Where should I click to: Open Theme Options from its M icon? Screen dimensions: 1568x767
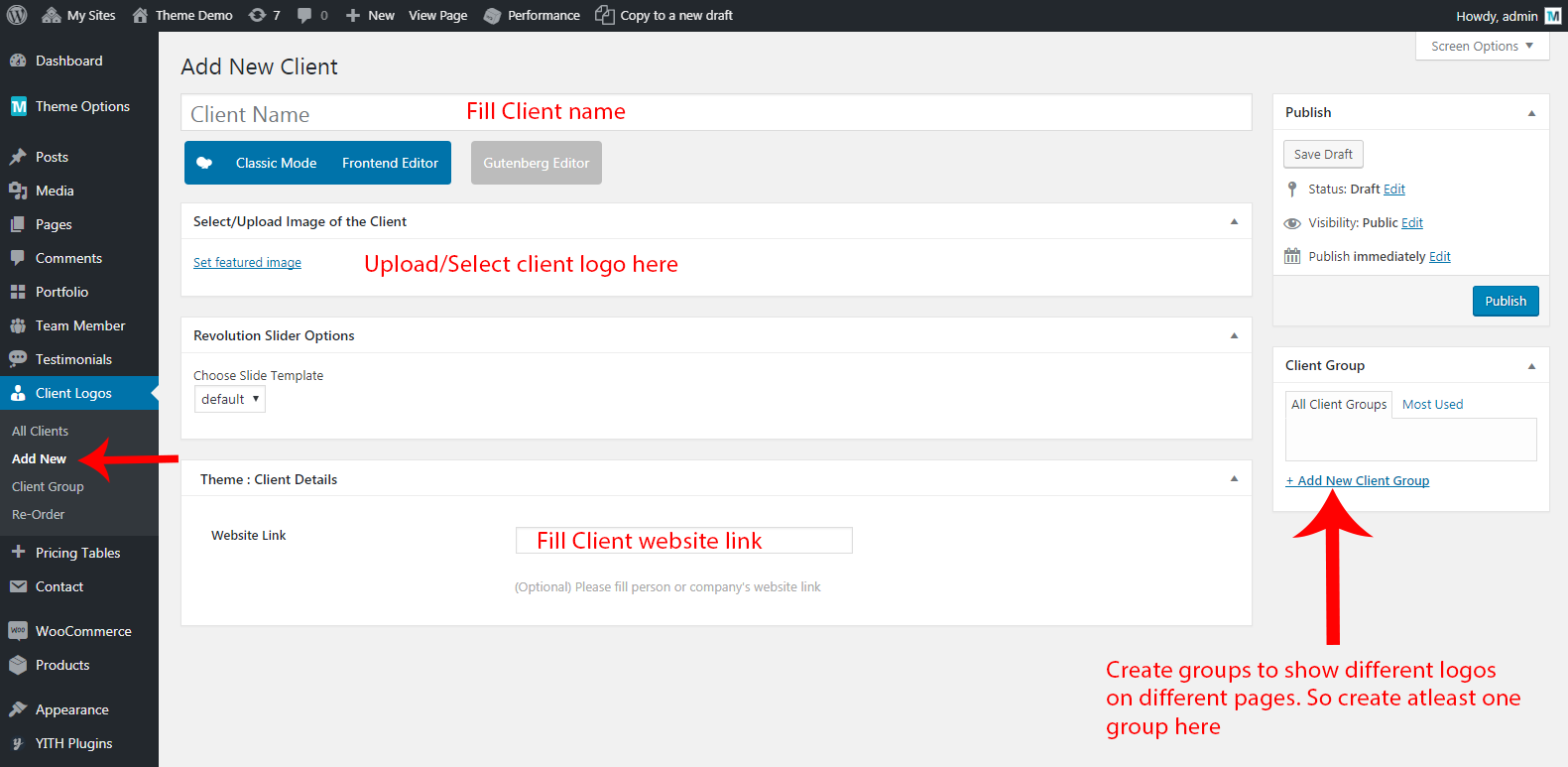tap(19, 106)
